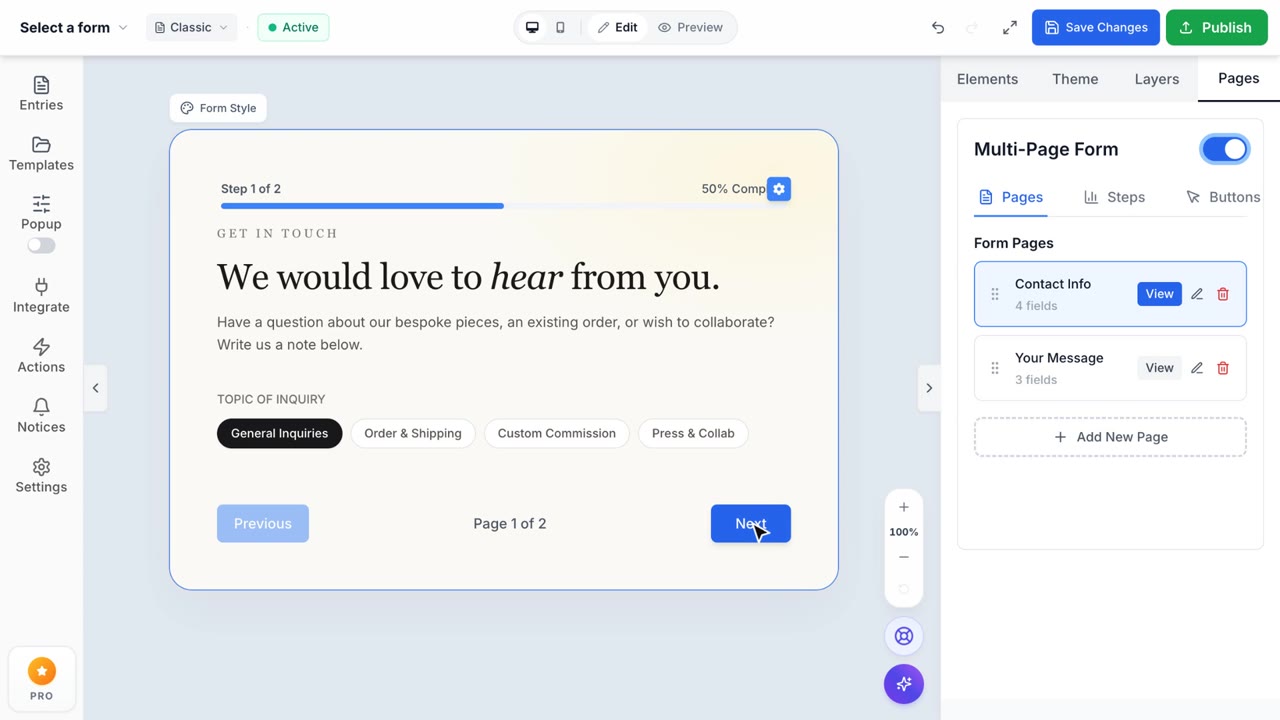Viewport: 1280px width, 720px height.
Task: Toggle the Multi-Page Form switch
Action: pos(1225,149)
